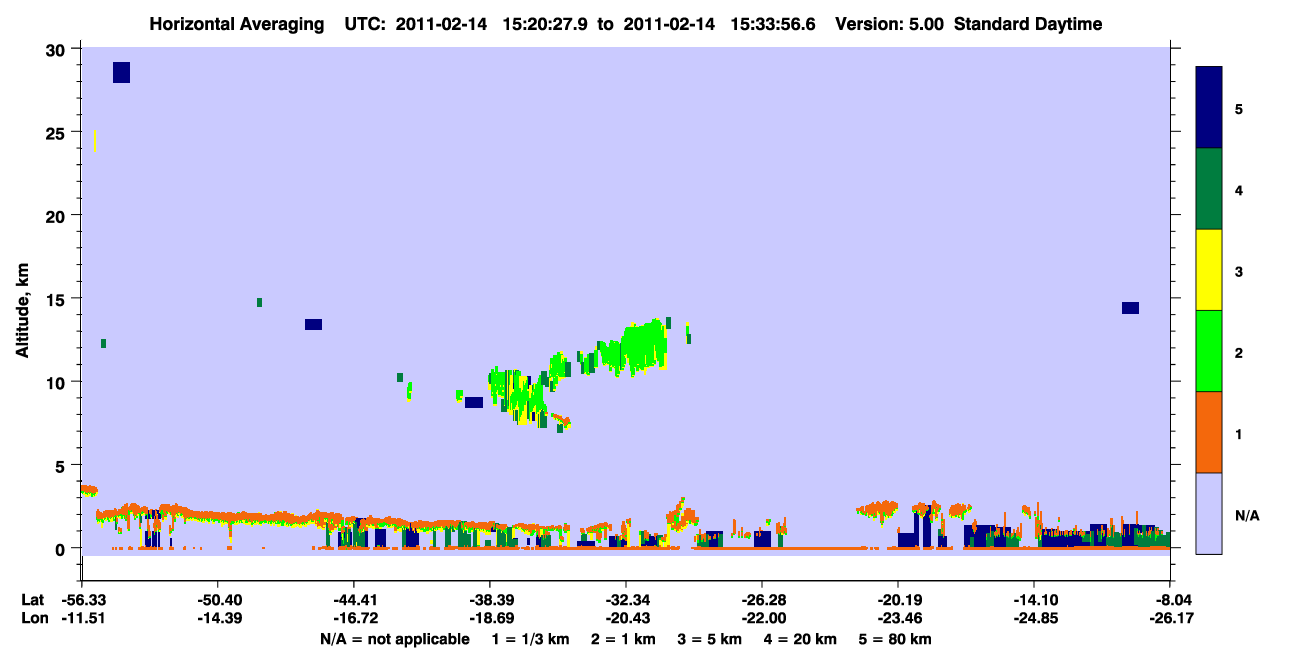The height and width of the screenshot is (667, 1300).
Task: Click the 'Lon' row label
Action: coord(33,618)
